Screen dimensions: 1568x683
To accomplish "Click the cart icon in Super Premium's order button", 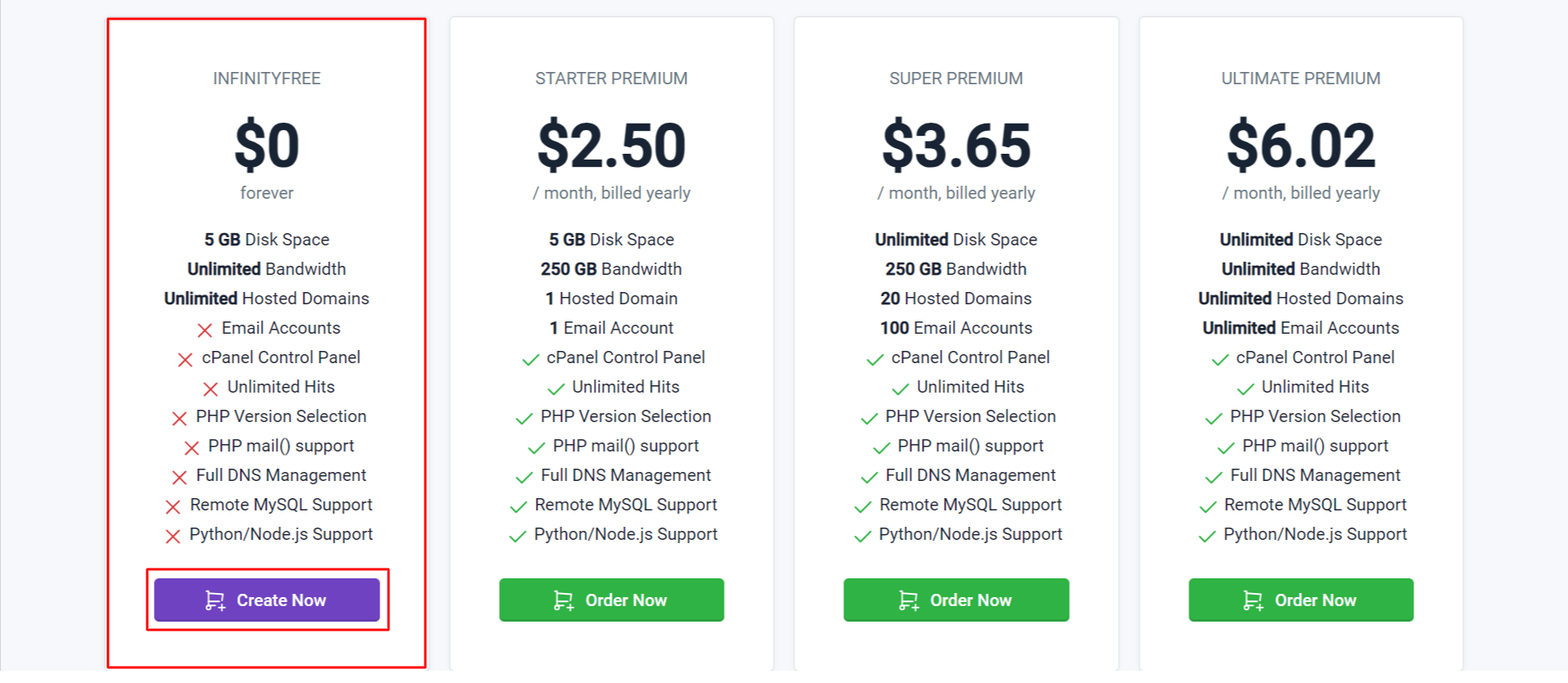I will [x=909, y=601].
